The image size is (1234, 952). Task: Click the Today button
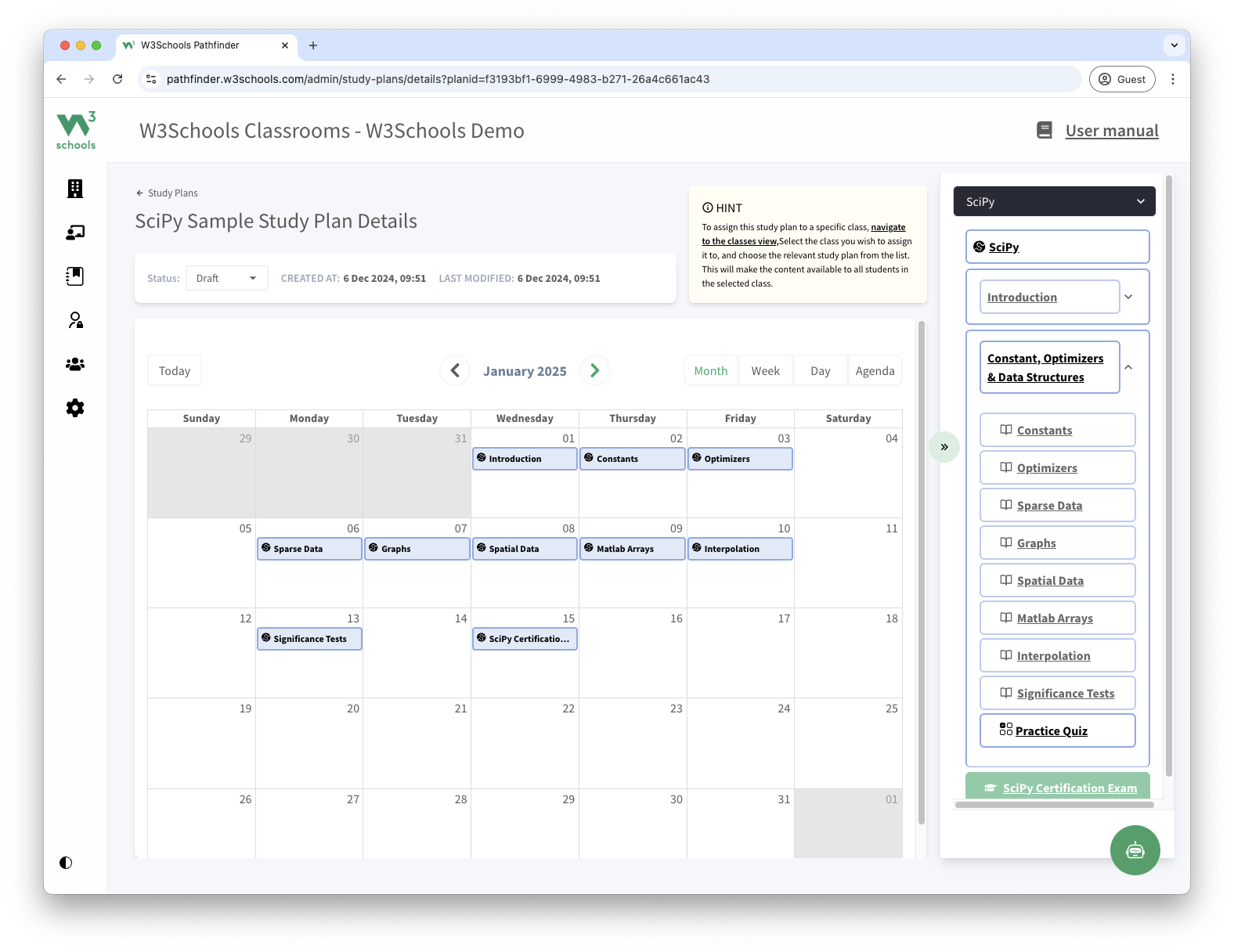click(175, 371)
